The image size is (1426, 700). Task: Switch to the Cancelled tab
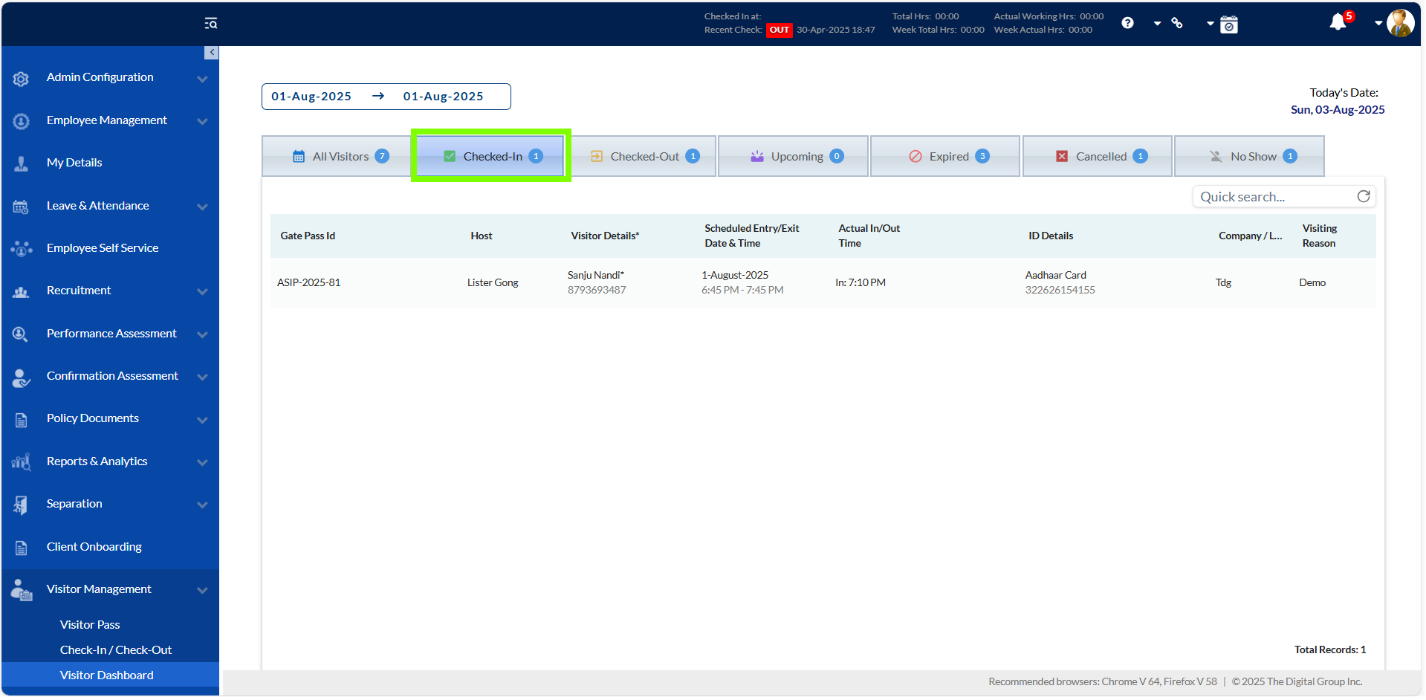(1097, 156)
